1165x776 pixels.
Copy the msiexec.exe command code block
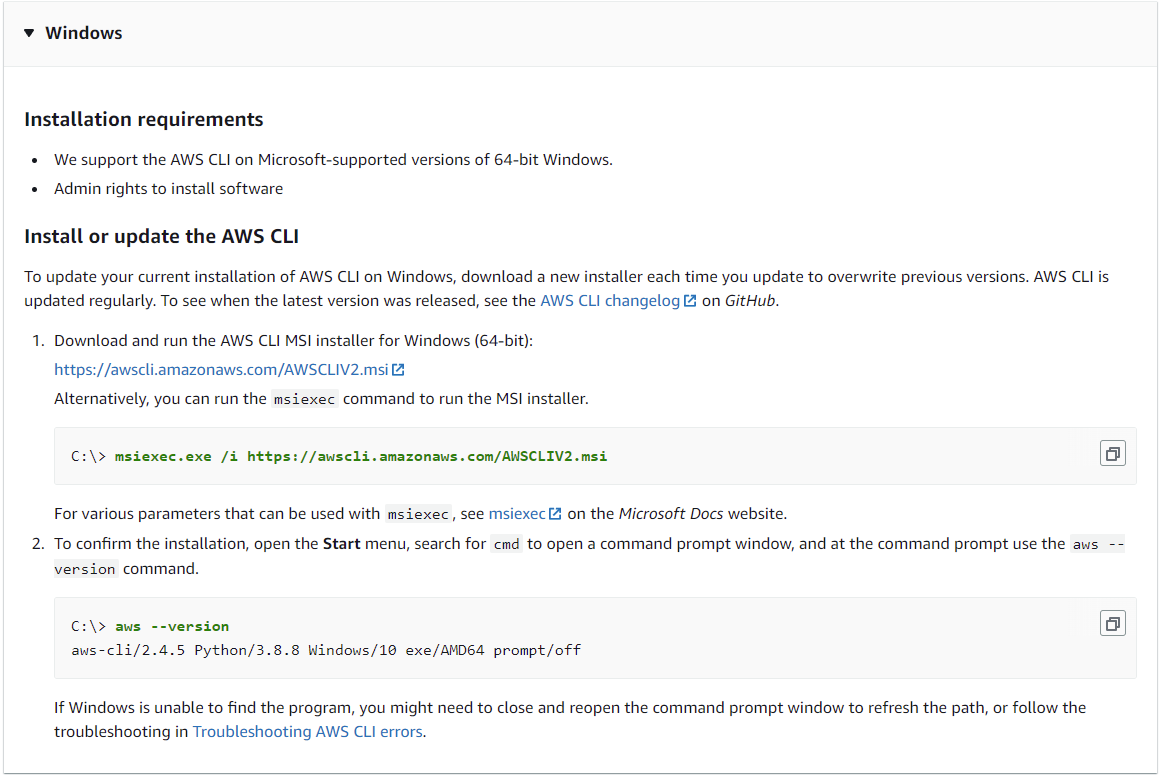click(x=1112, y=454)
